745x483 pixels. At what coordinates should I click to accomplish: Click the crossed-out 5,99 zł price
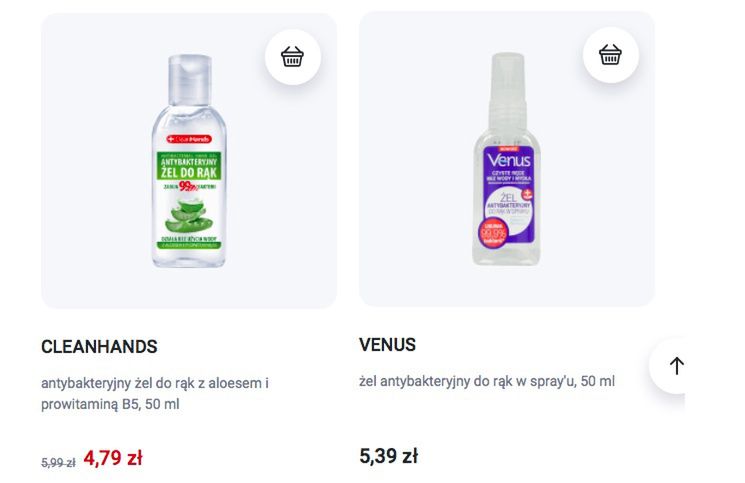pos(58,462)
